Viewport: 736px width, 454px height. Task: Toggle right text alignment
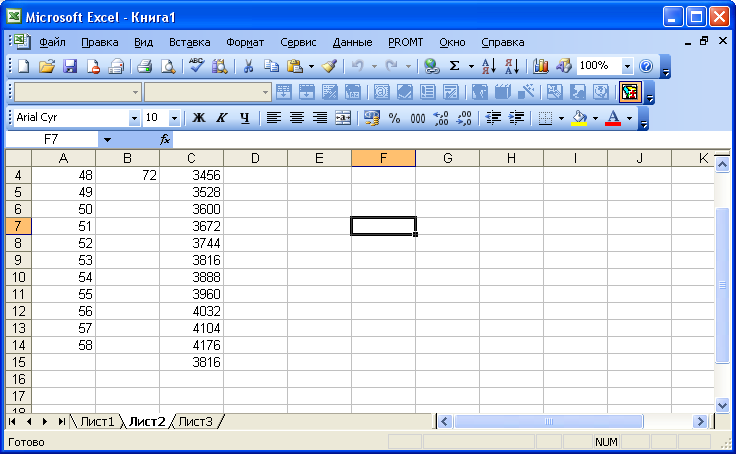point(320,117)
